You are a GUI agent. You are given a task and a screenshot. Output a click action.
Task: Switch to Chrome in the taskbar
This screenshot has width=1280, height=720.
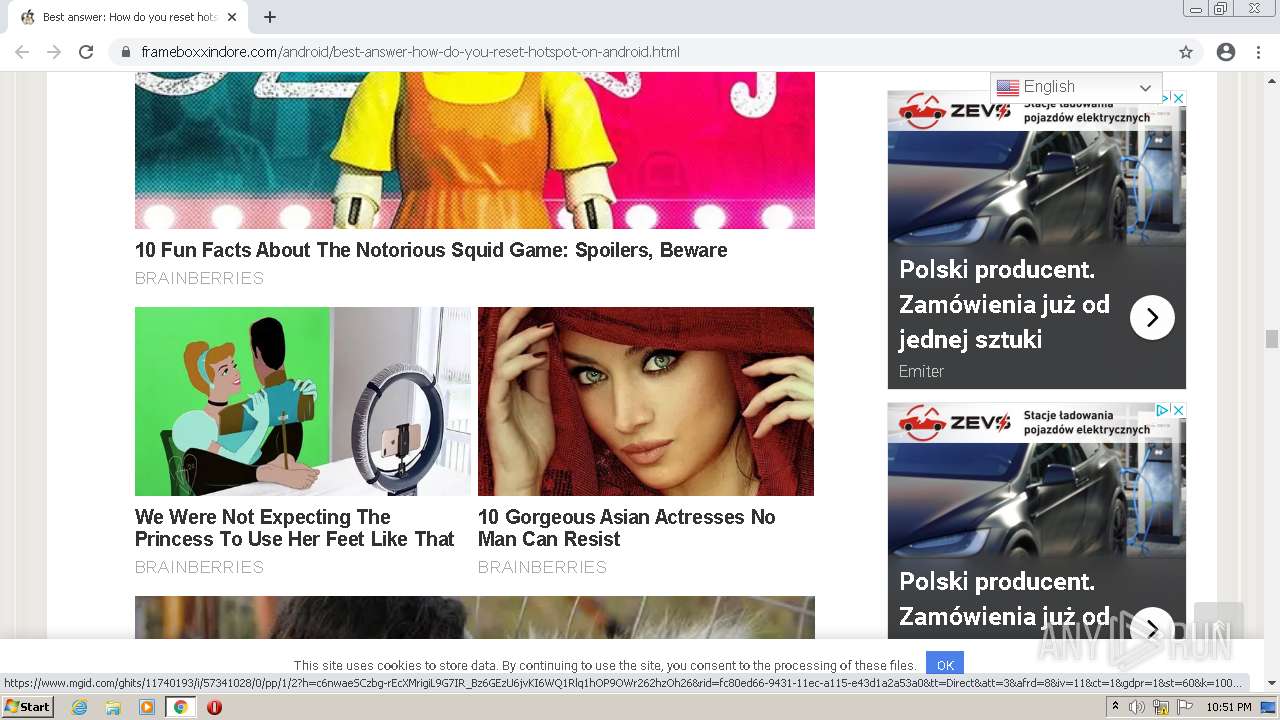click(180, 707)
